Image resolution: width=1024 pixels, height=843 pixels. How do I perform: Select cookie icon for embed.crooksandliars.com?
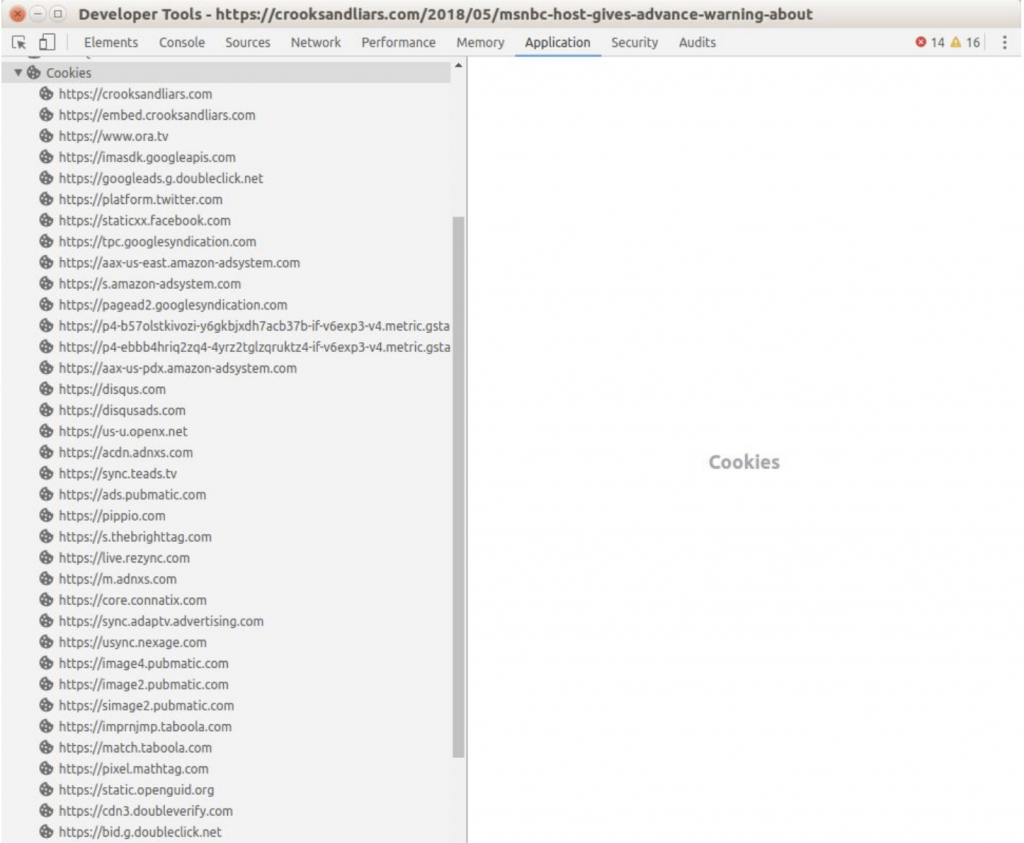click(46, 115)
